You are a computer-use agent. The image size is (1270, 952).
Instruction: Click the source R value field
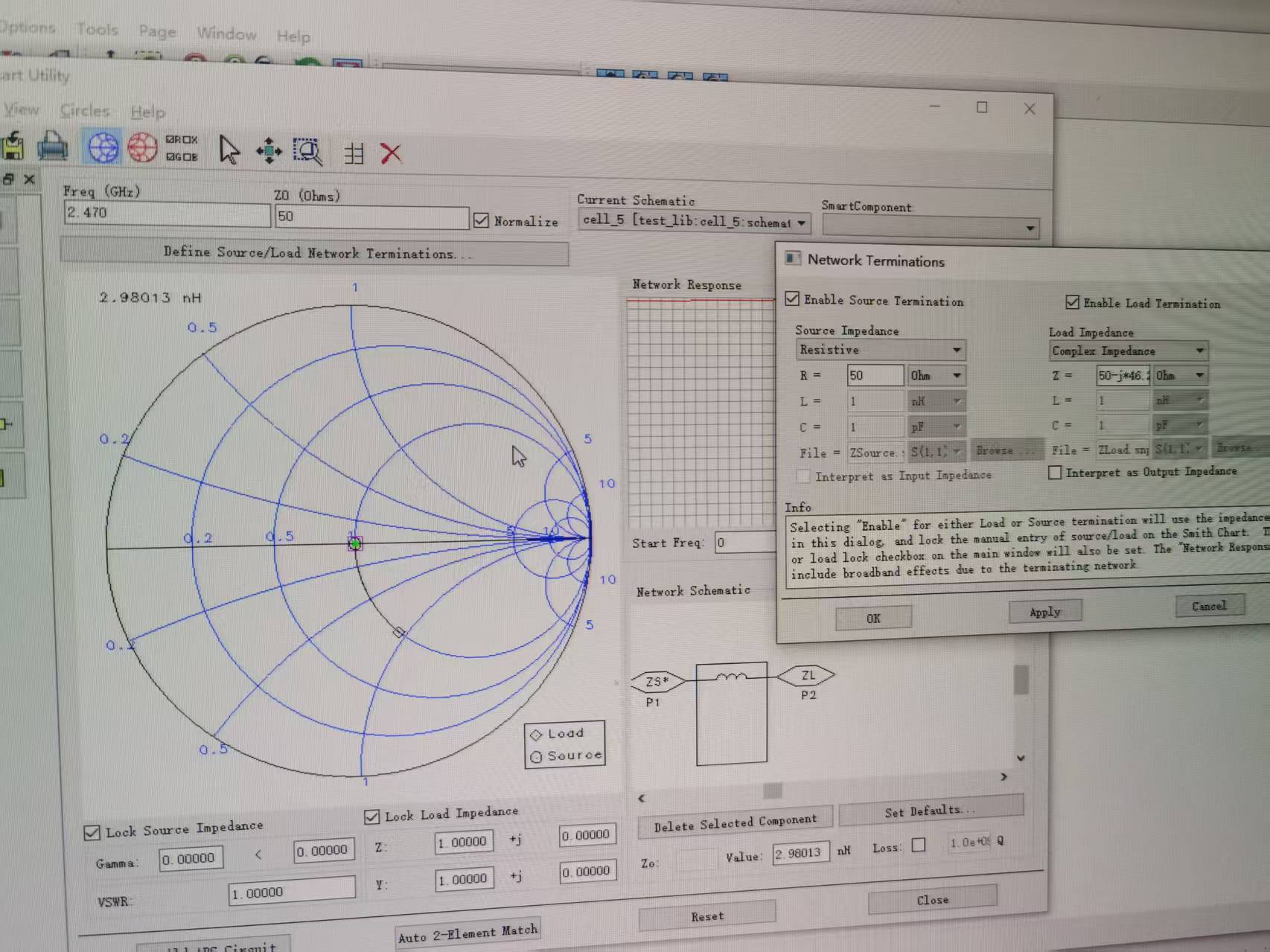875,375
